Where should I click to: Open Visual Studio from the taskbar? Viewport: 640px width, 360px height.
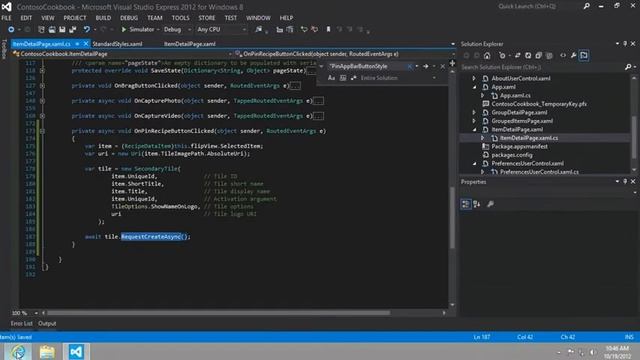[x=76, y=351]
